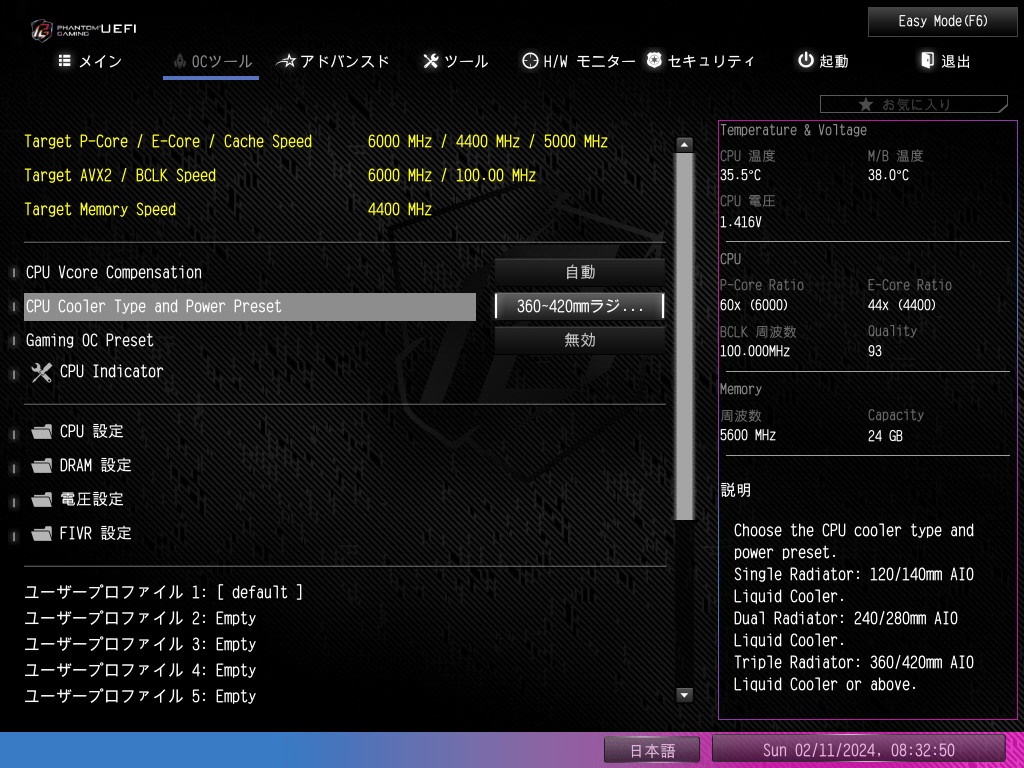
Task: Open the お気に入り favorites button
Action: 914,104
